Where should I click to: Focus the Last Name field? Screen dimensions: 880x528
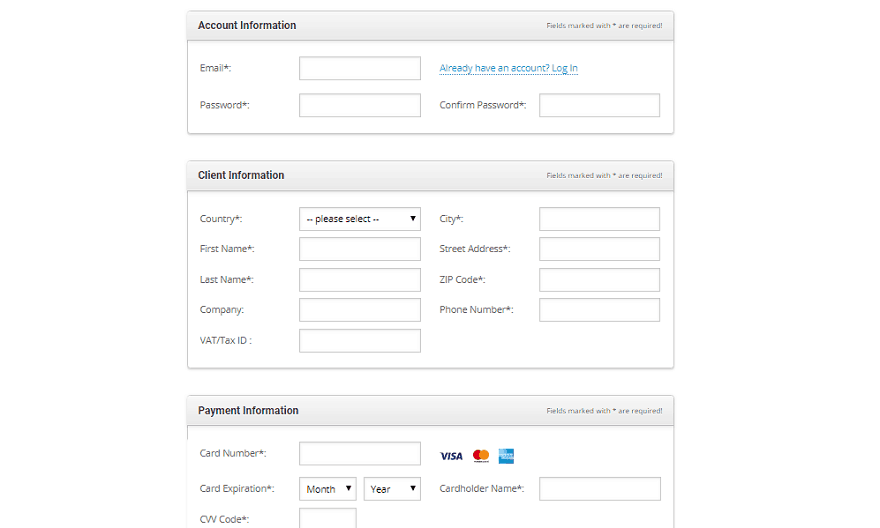click(360, 280)
